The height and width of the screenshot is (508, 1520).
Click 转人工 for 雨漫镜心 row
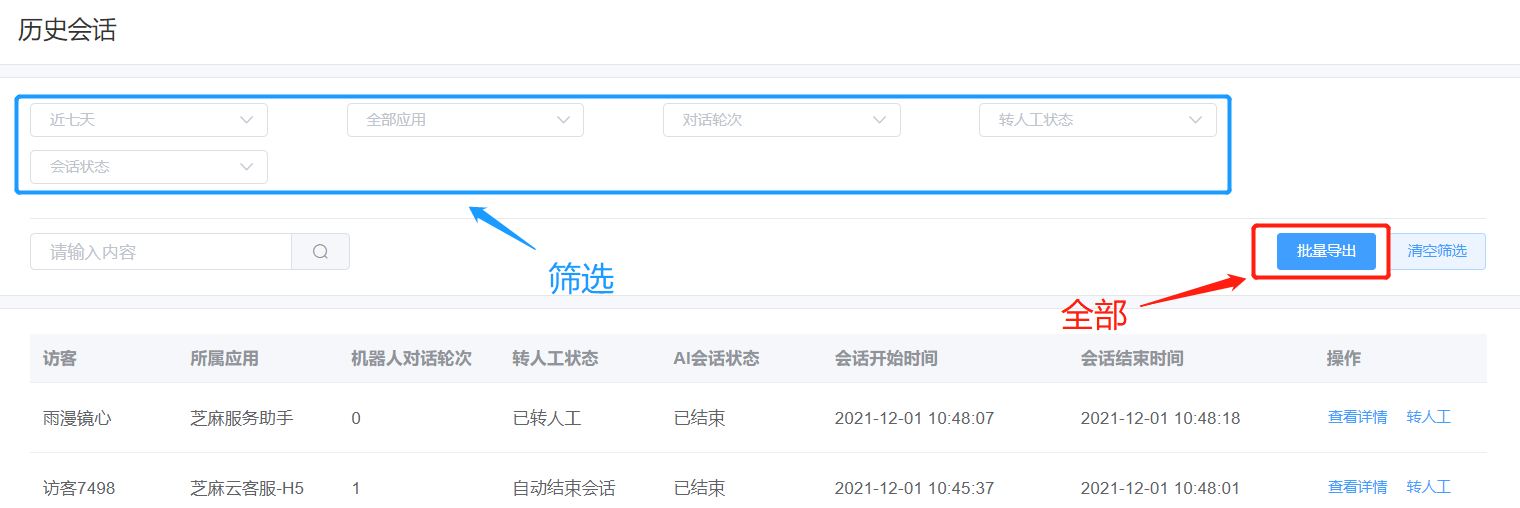(x=1428, y=417)
